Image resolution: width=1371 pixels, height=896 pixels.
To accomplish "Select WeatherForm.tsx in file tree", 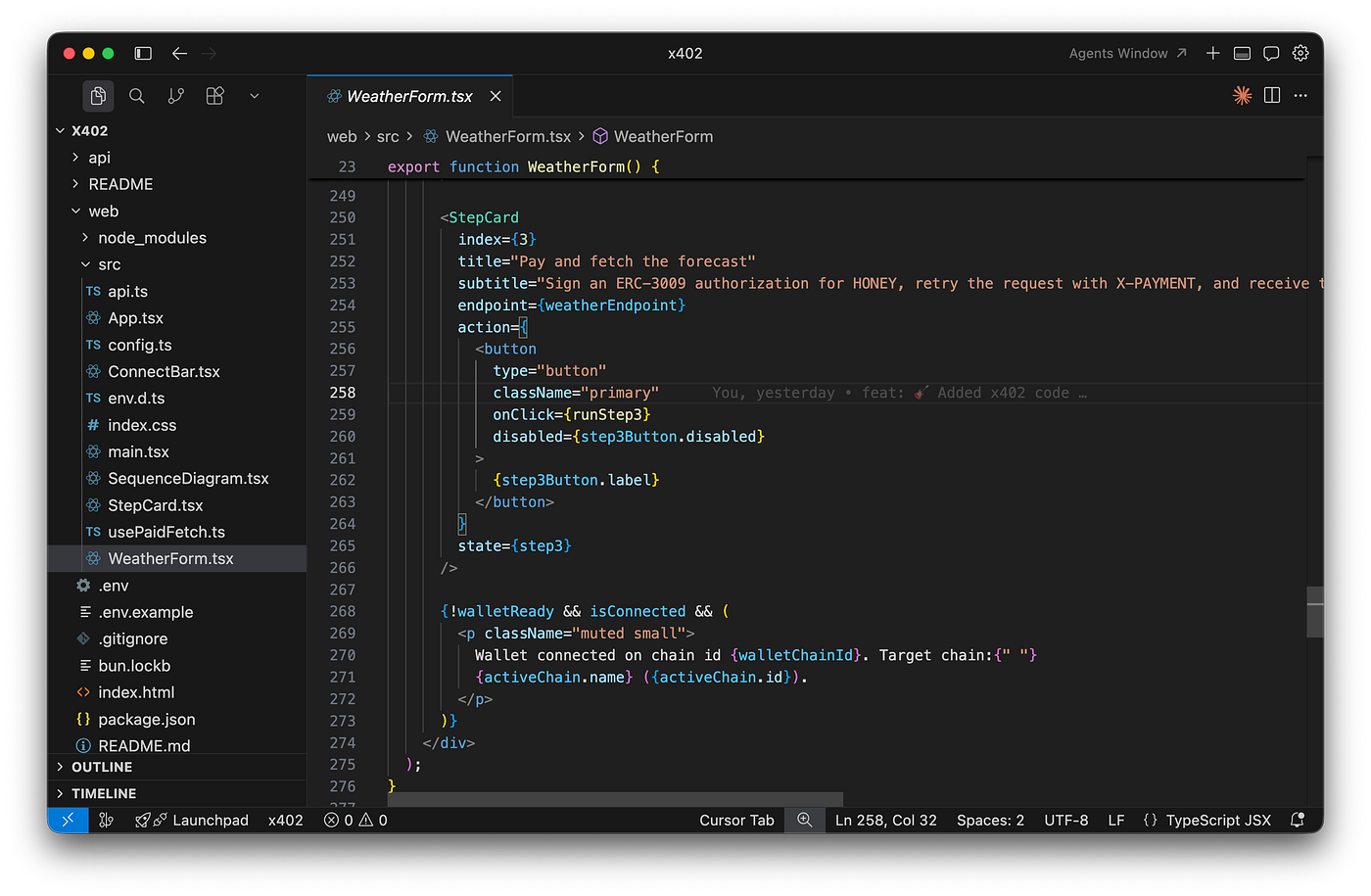I will 177,558.
